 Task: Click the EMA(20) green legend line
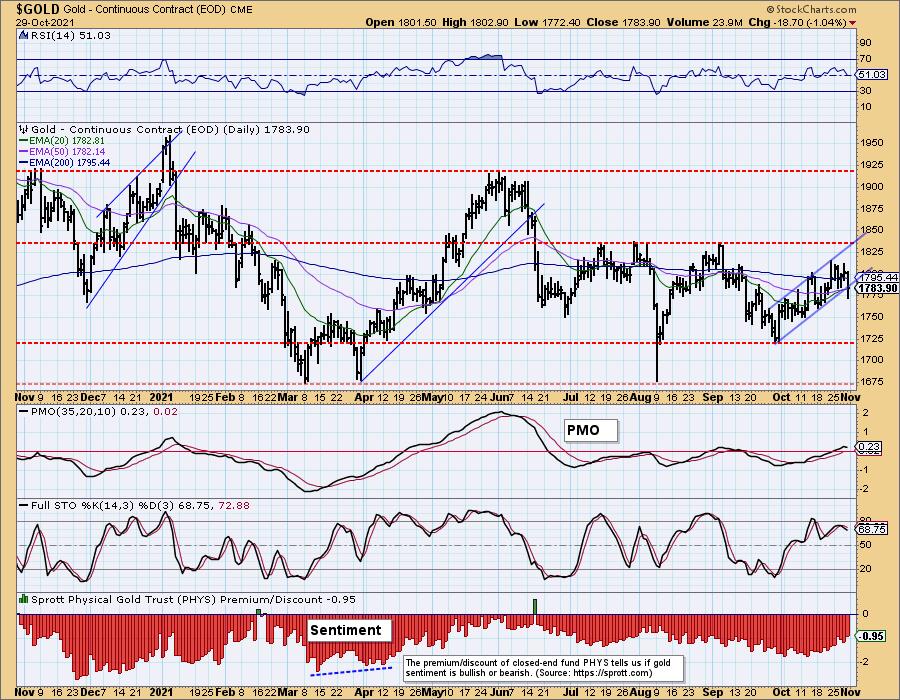pos(23,141)
